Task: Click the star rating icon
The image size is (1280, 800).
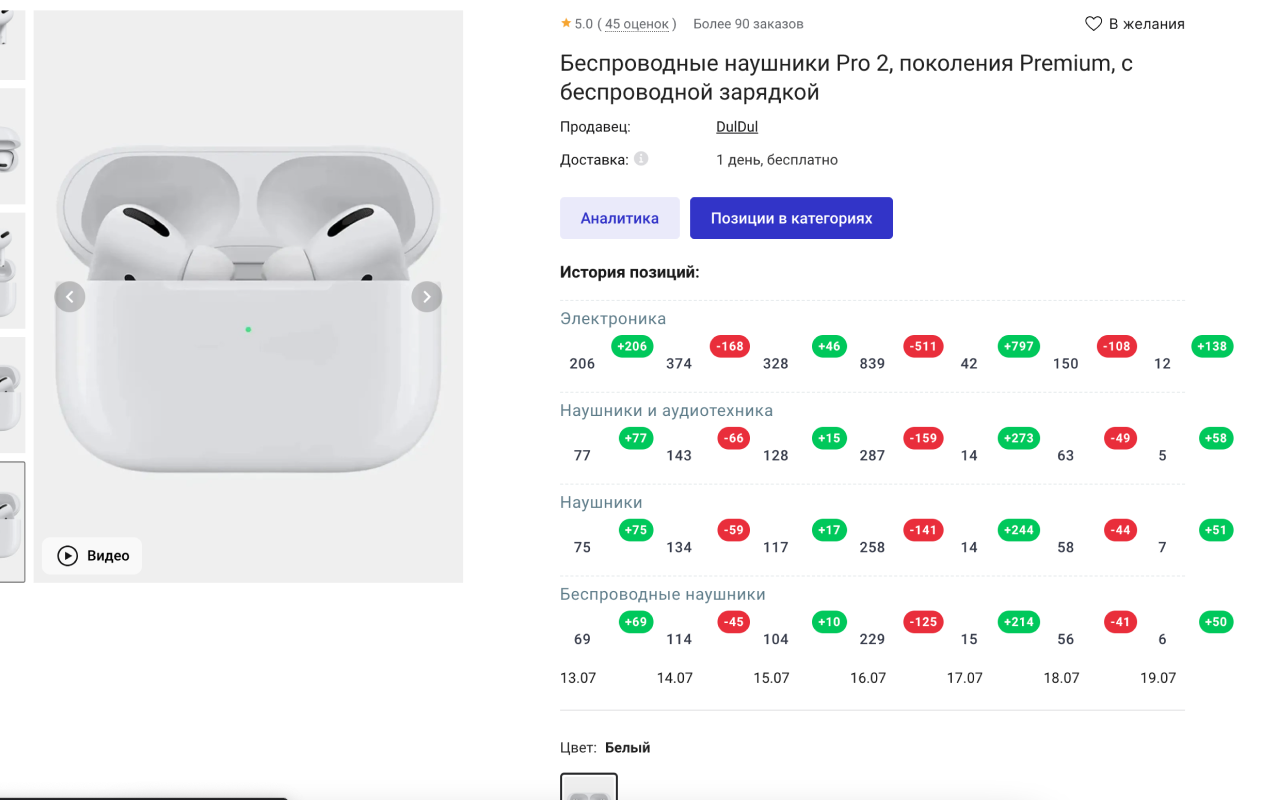Action: pyautogui.click(x=567, y=23)
